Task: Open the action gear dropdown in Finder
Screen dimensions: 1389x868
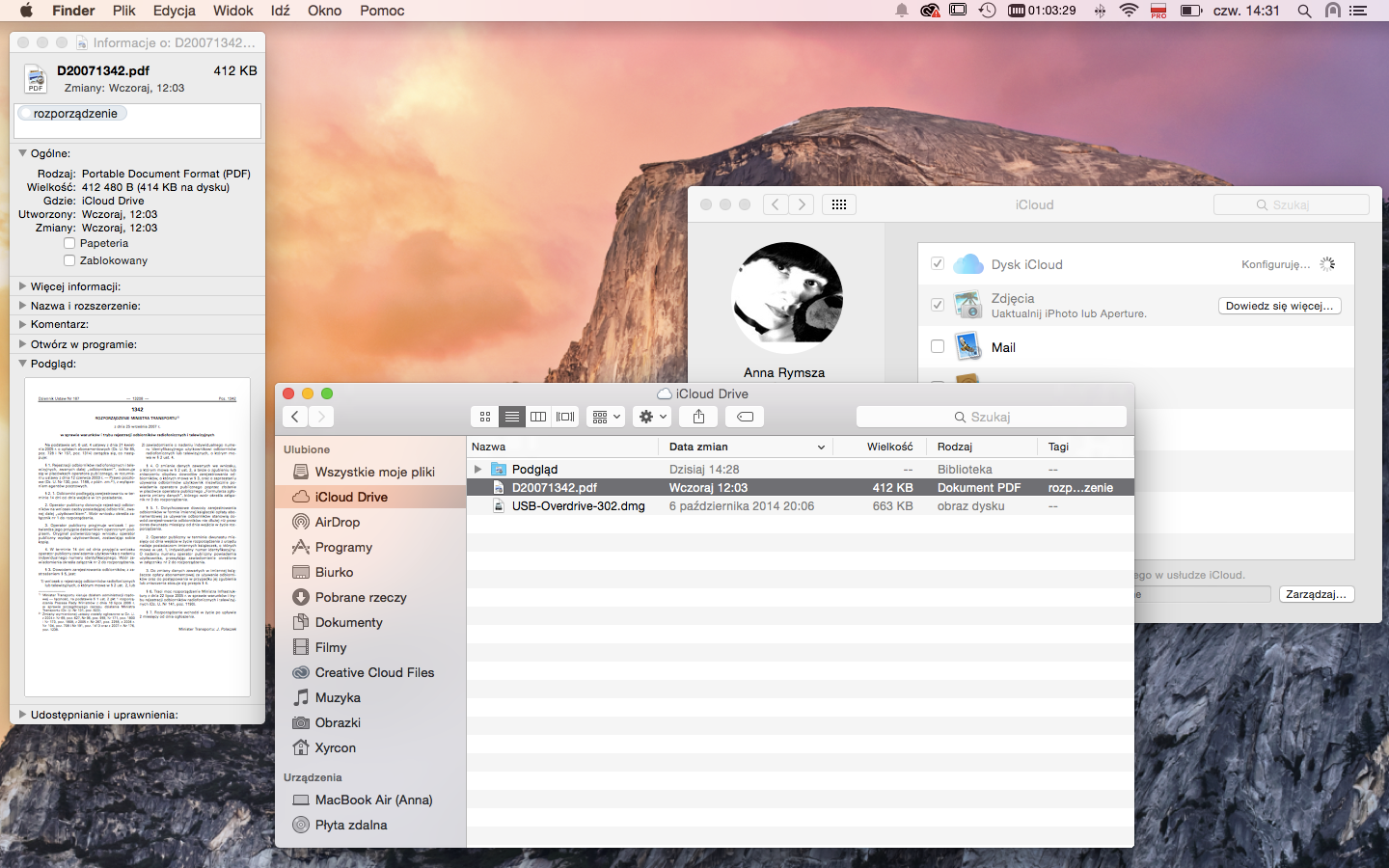Action: coord(652,417)
